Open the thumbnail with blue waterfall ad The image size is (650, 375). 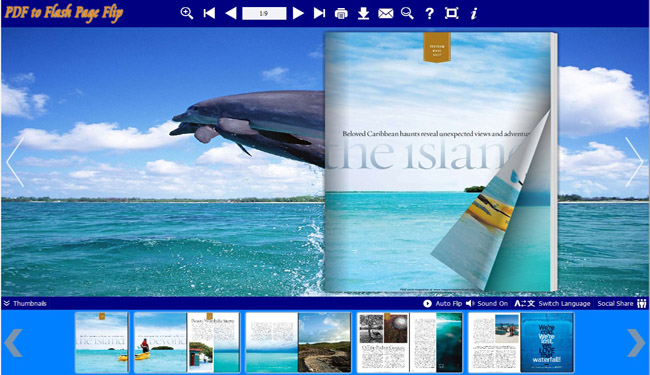[521, 343]
